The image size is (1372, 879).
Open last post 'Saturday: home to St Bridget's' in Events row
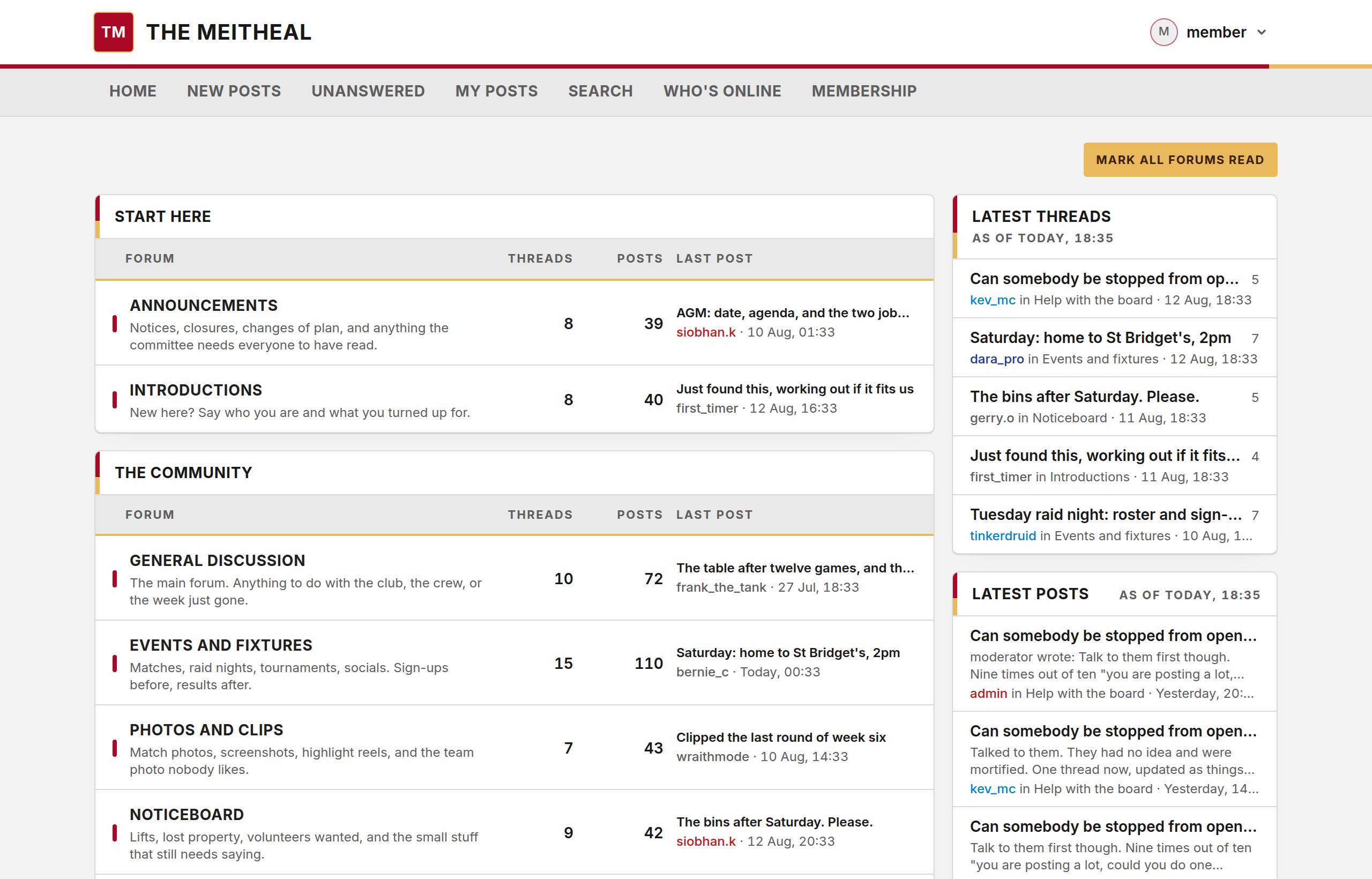coord(788,652)
